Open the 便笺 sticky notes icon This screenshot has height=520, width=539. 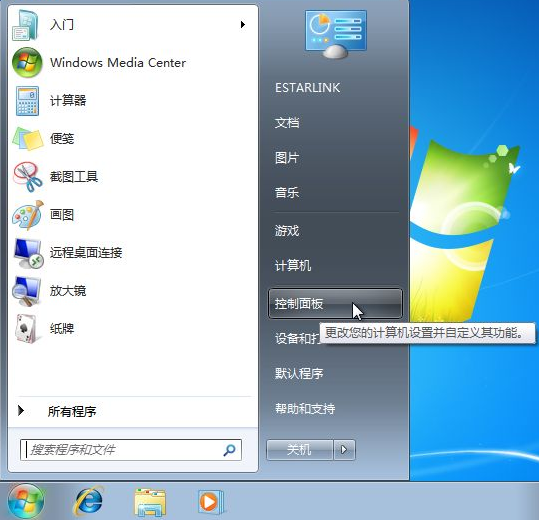(x=28, y=139)
